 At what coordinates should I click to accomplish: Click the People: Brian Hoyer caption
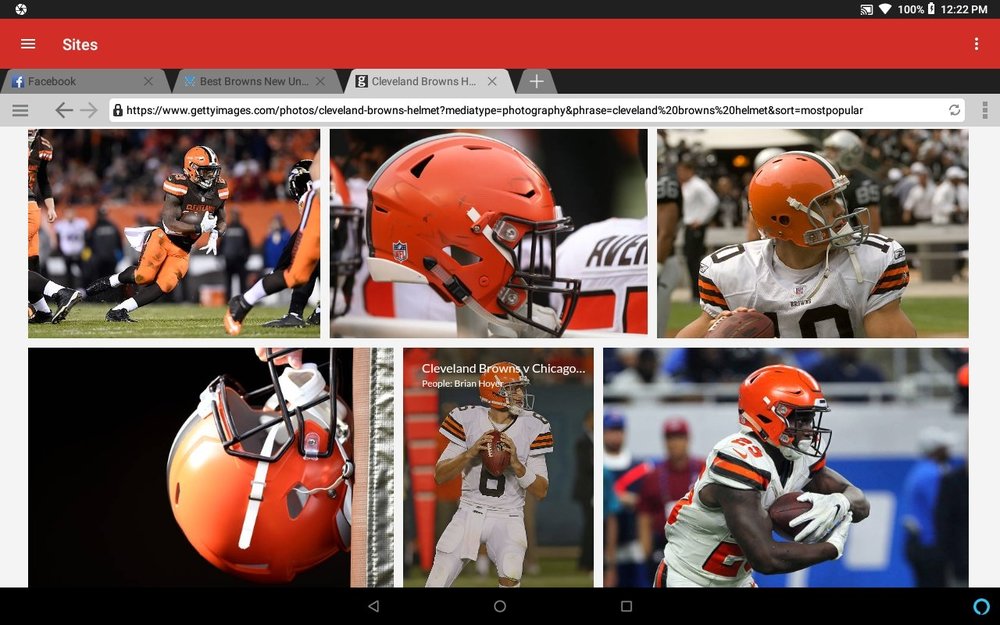462,384
